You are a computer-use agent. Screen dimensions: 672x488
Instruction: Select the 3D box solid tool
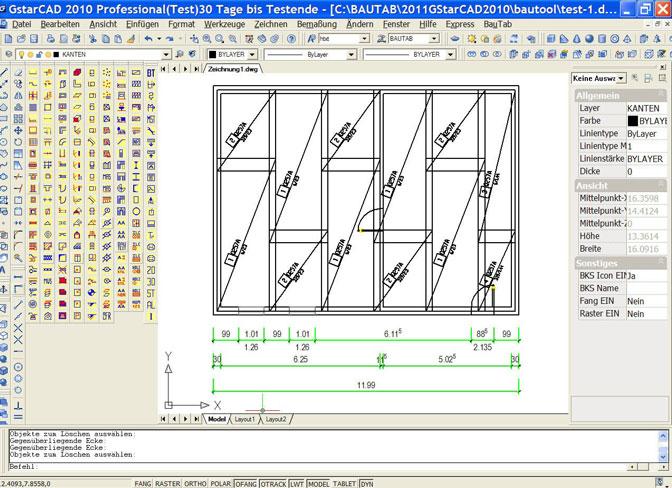551,39
